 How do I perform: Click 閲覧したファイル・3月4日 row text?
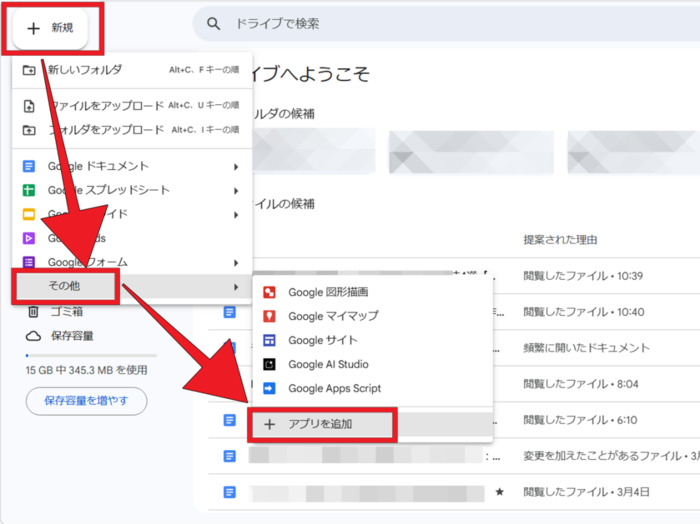coord(586,492)
